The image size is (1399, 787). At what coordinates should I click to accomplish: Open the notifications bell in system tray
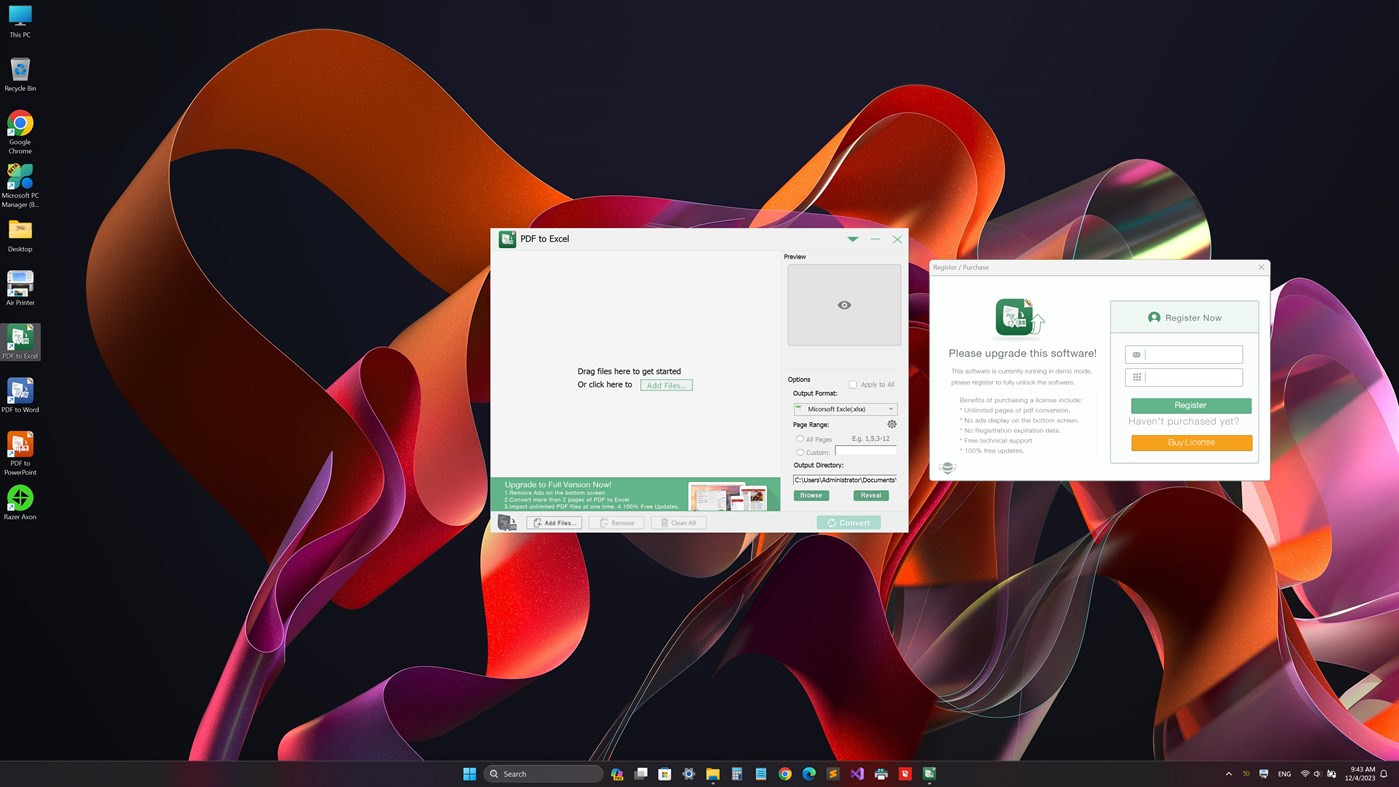1385,774
